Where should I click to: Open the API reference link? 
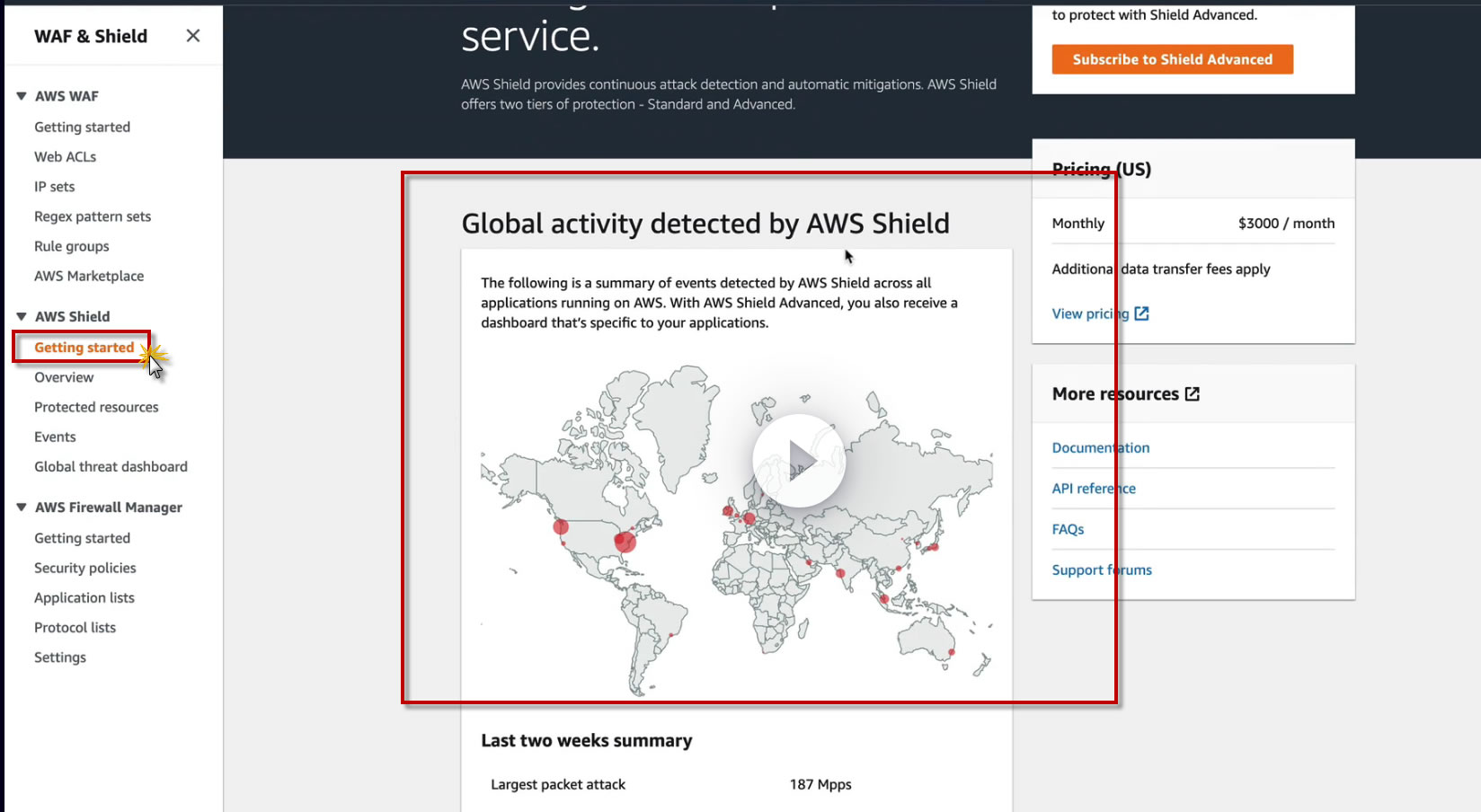pos(1094,489)
